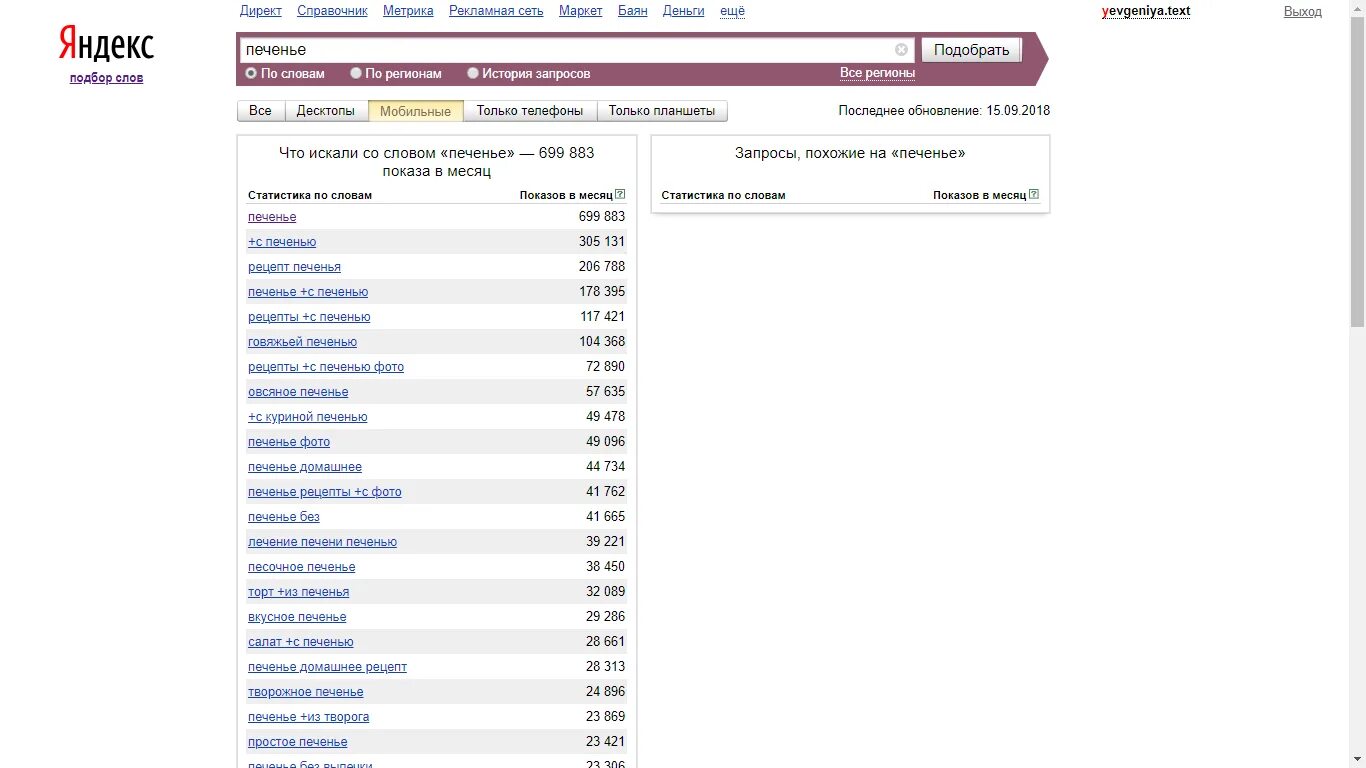This screenshot has width=1366, height=768.
Task: Open the 'печенье +из творога' keyword link
Action: coord(309,717)
